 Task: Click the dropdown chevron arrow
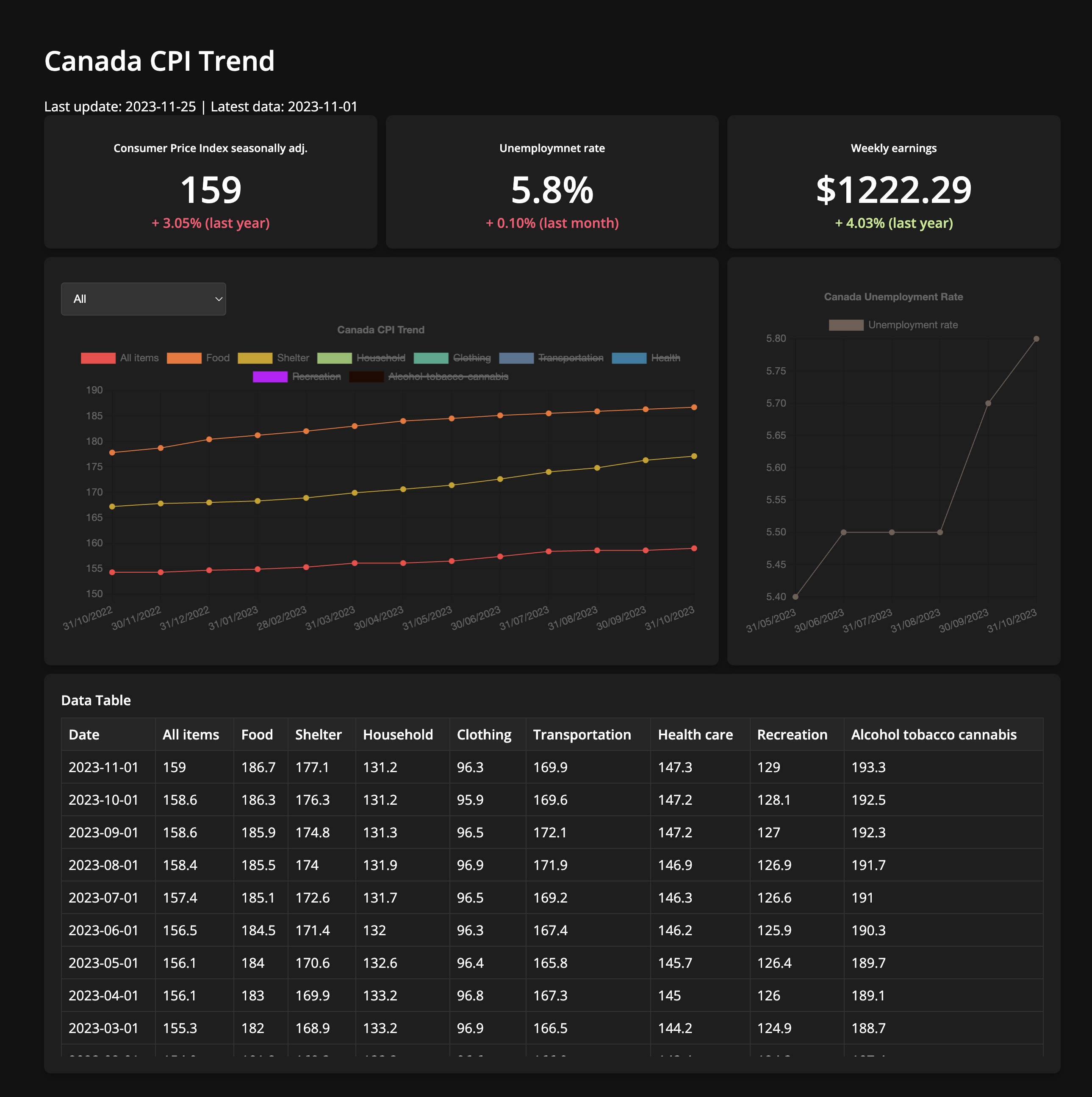(x=219, y=299)
